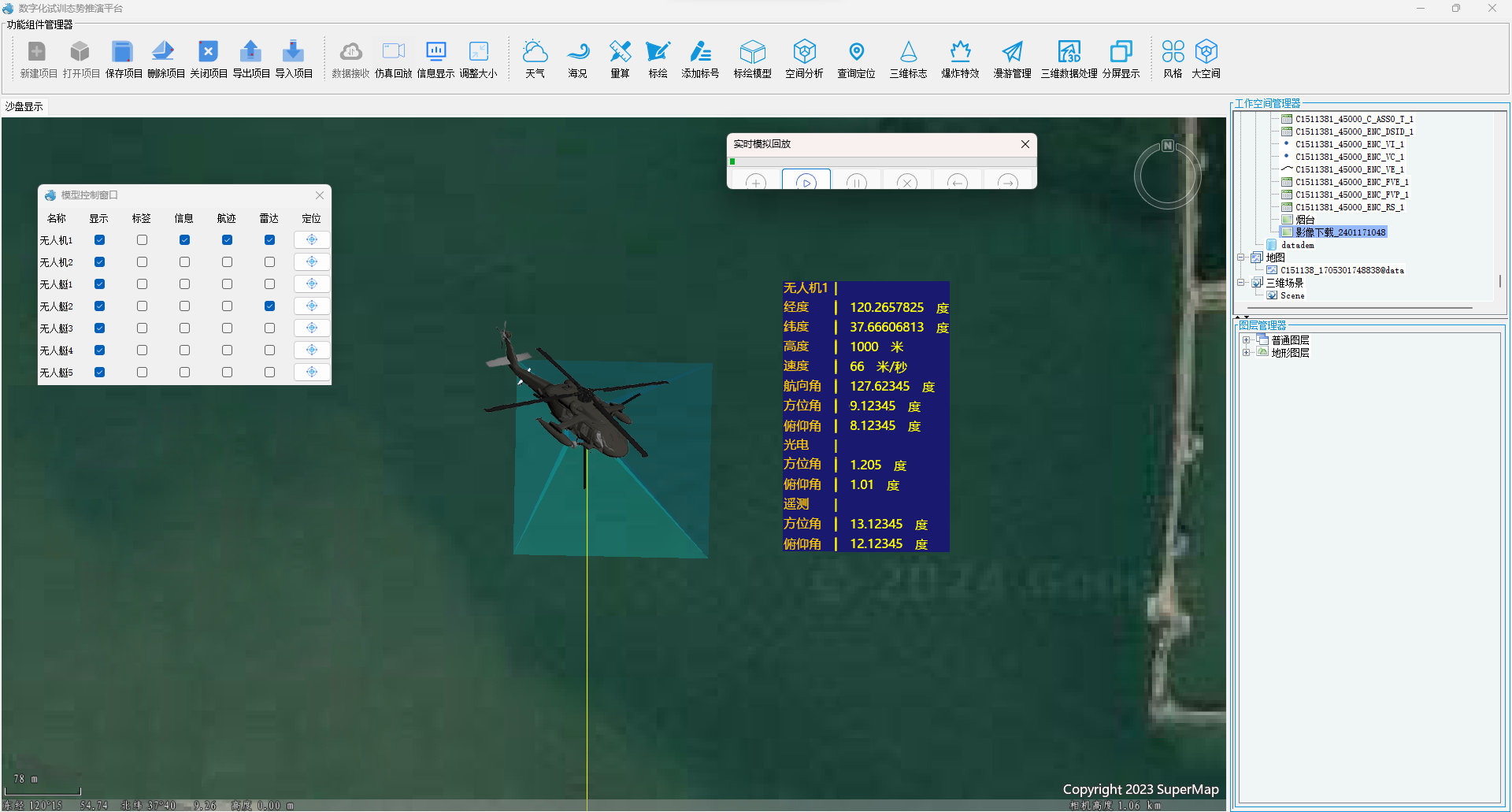Screen dimensions: 1512x812
Task: Expand the 普通图层 layer node
Action: coord(1246,340)
